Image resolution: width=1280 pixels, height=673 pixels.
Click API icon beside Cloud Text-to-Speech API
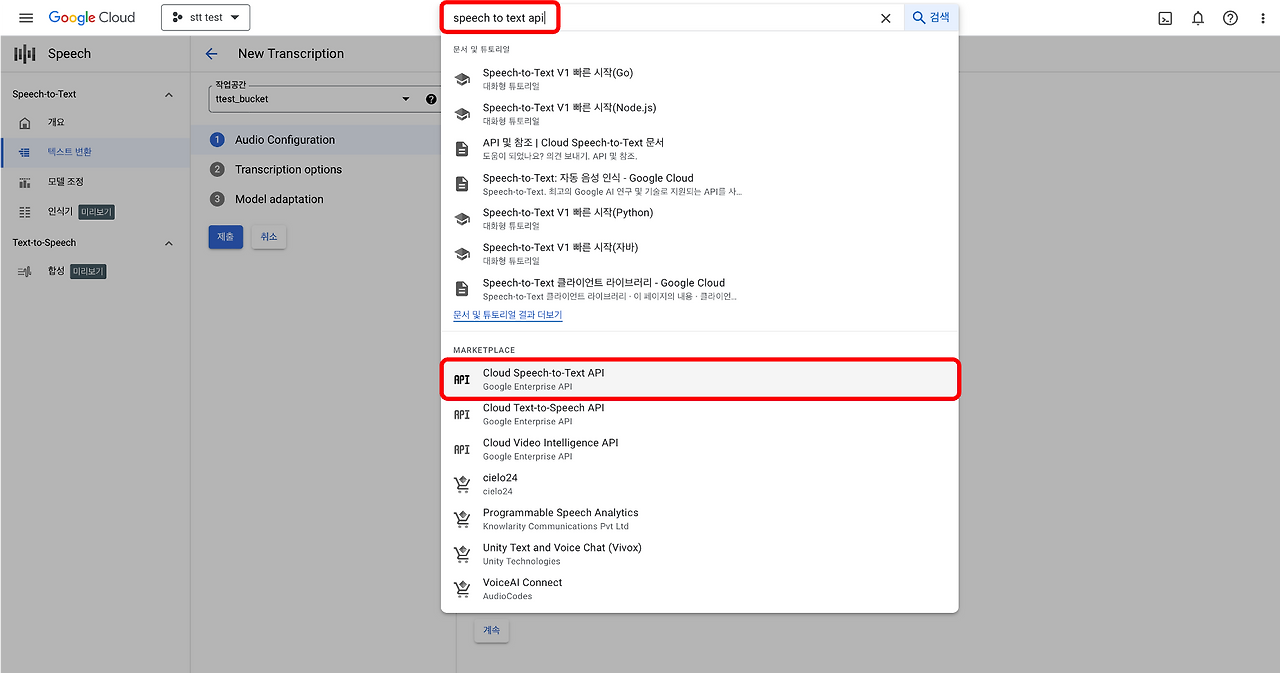tap(462, 415)
